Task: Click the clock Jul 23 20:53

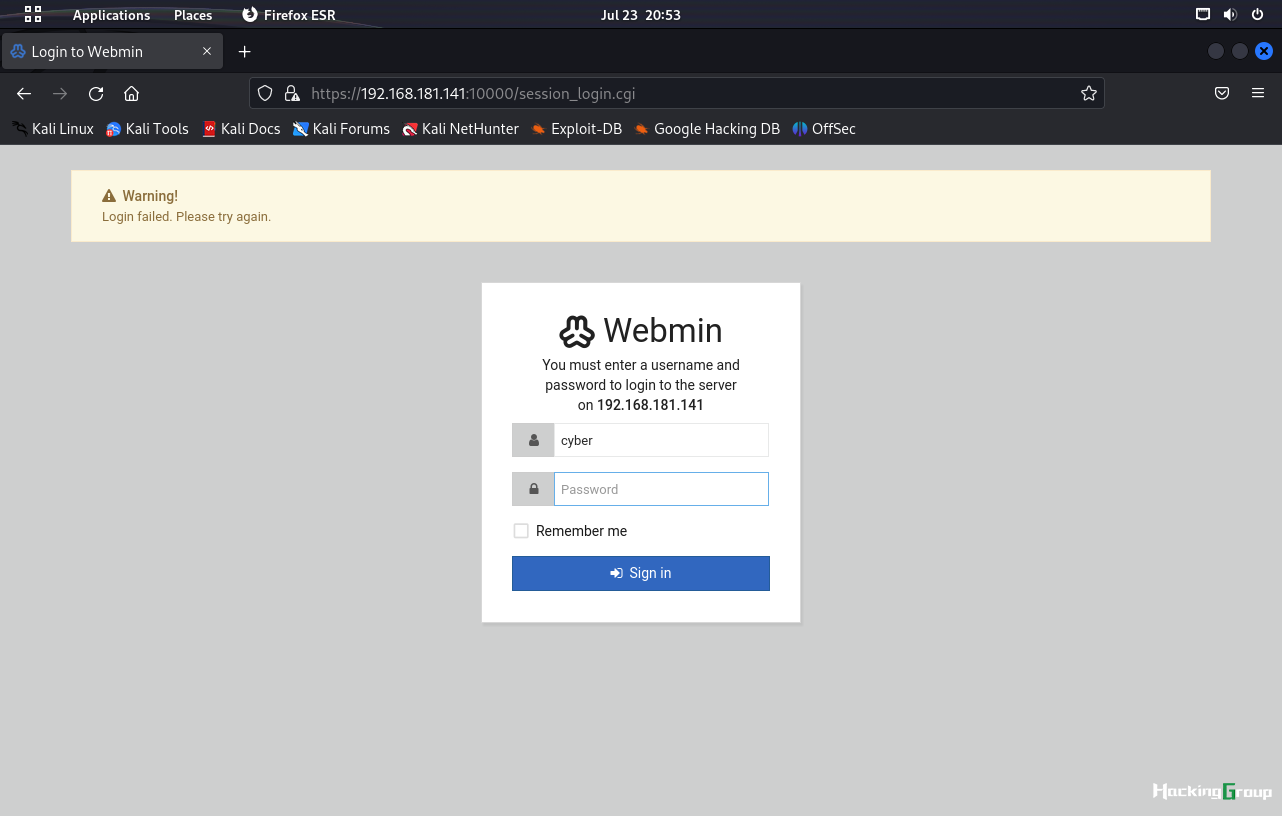Action: click(640, 15)
